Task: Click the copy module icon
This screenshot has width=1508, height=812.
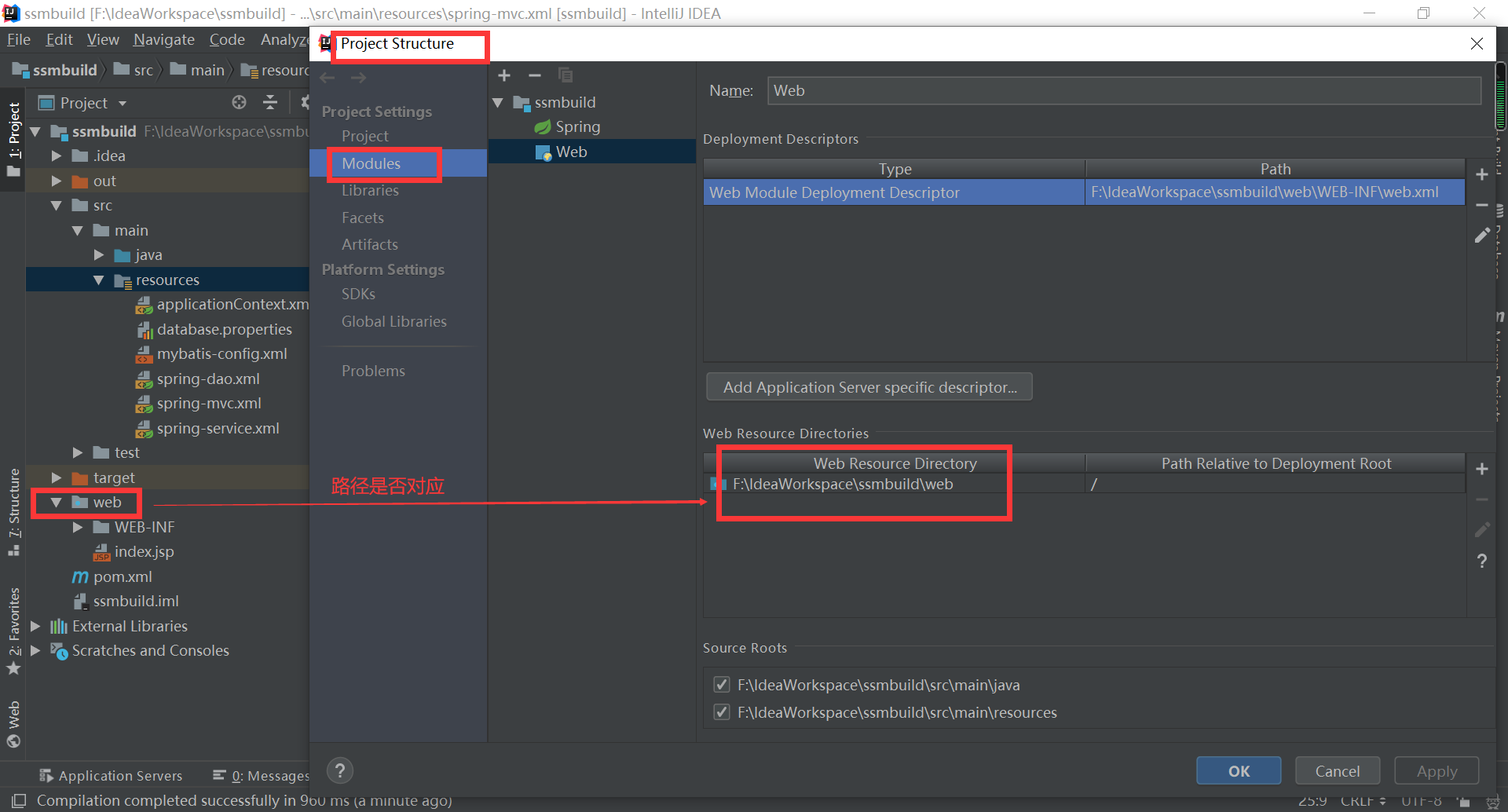Action: (565, 75)
